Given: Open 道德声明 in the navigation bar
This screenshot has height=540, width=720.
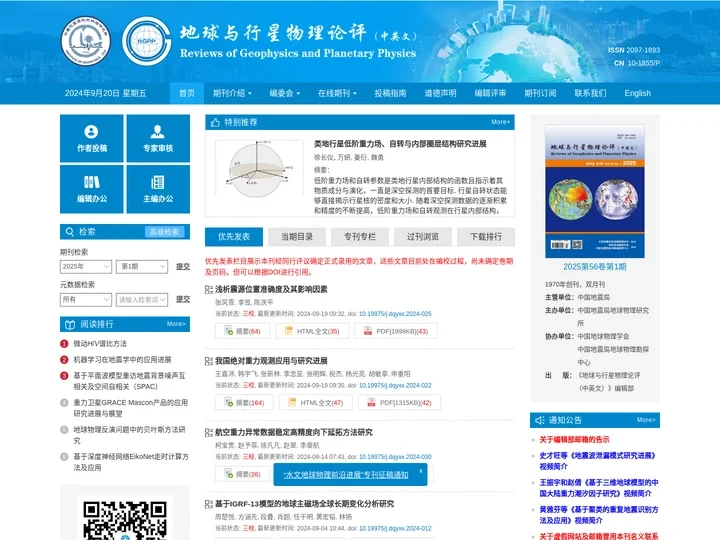Looking at the screenshot, I should pyautogui.click(x=440, y=93).
